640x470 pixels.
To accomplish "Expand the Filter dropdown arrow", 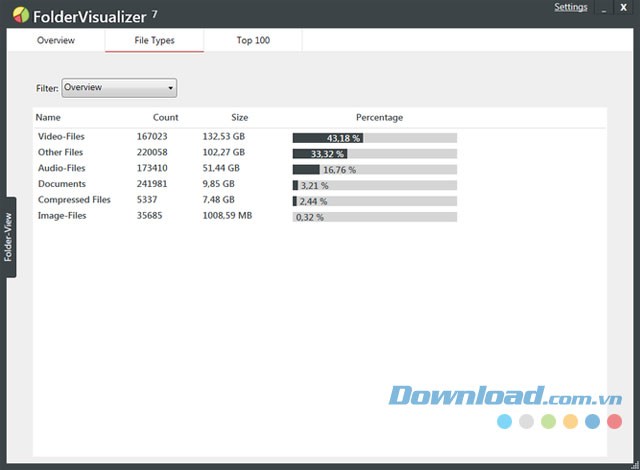I will pos(171,88).
